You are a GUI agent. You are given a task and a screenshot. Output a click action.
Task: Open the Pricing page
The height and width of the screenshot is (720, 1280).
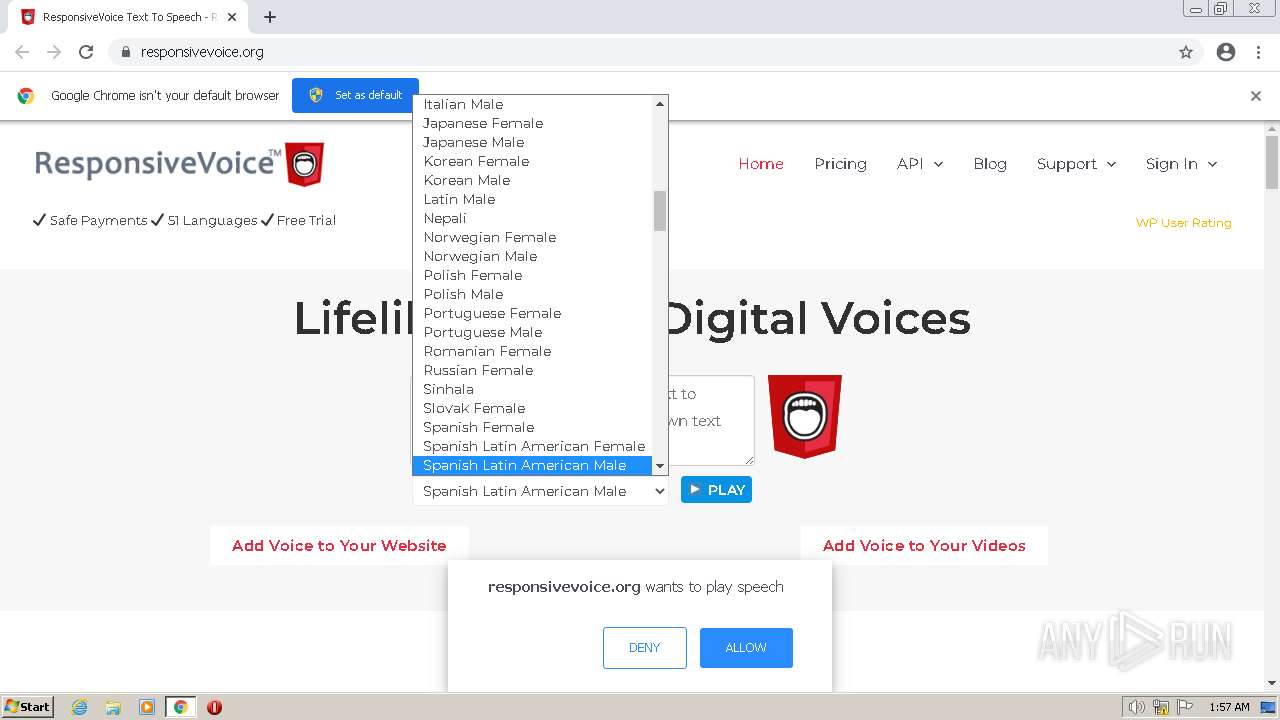pyautogui.click(x=840, y=164)
